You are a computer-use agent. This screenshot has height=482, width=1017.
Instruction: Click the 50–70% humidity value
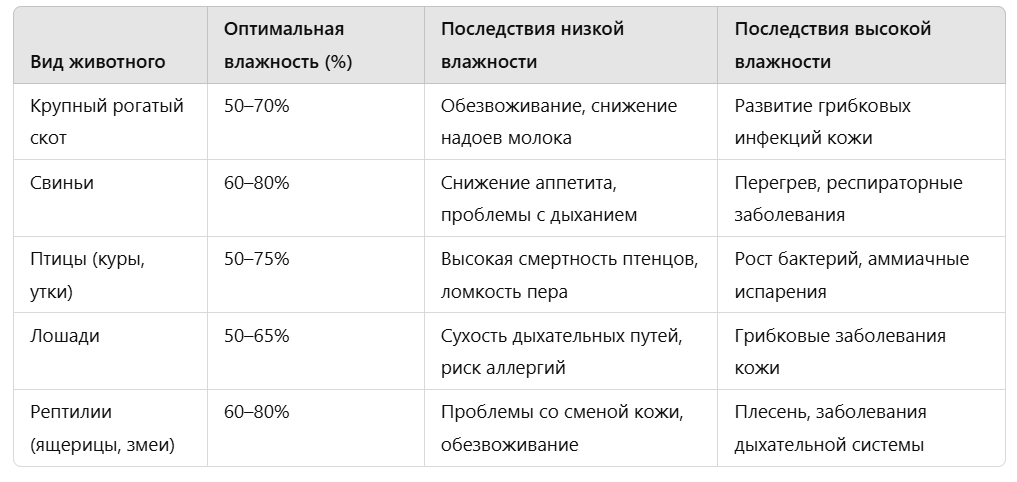256,106
